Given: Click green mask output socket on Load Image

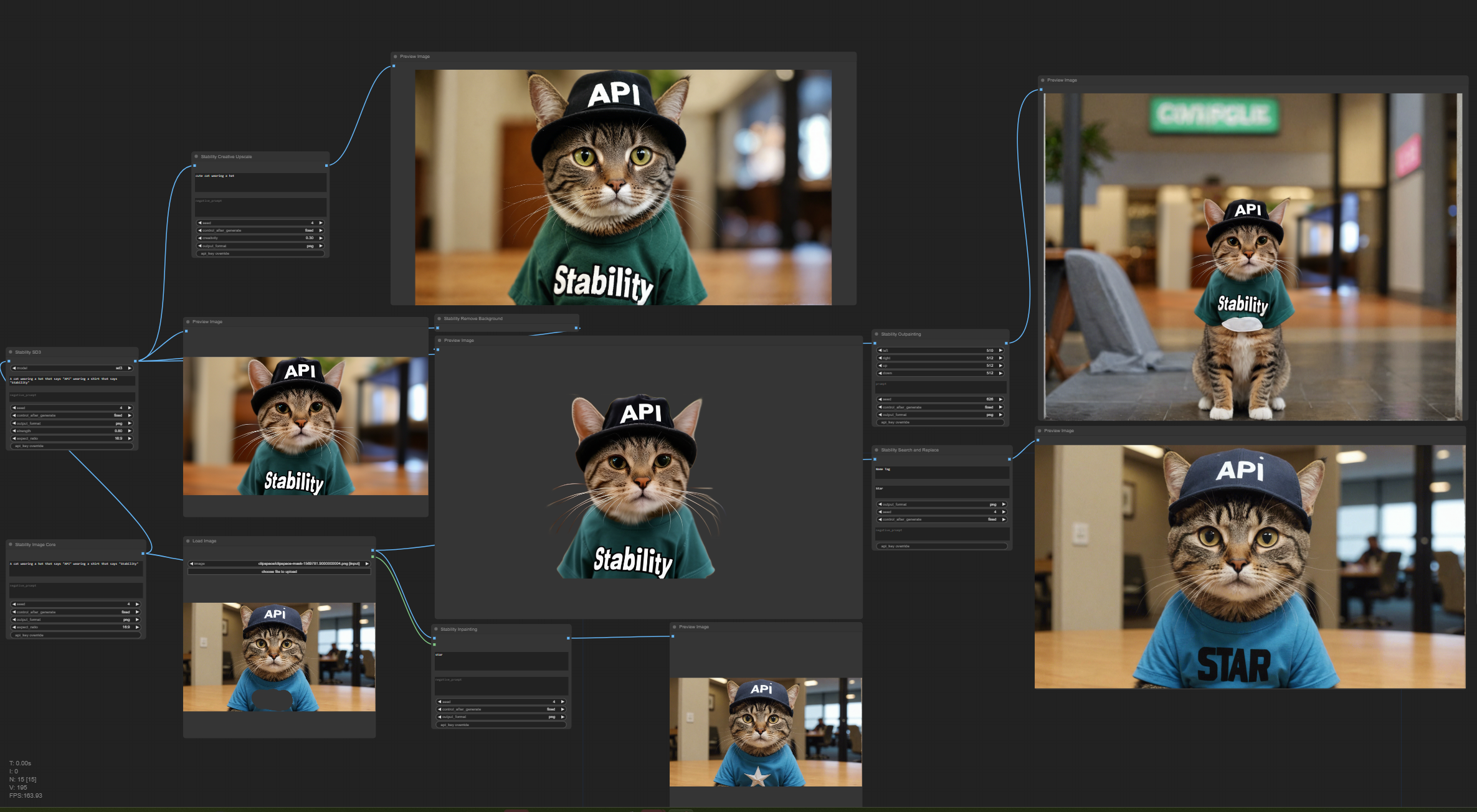Looking at the screenshot, I should click(373, 557).
